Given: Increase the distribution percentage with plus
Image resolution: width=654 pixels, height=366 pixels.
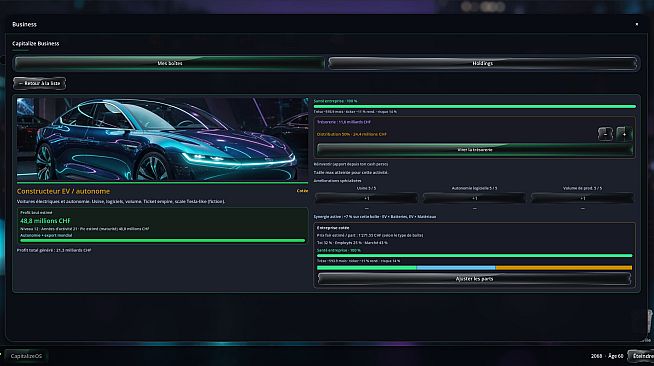Looking at the screenshot, I should point(624,134).
